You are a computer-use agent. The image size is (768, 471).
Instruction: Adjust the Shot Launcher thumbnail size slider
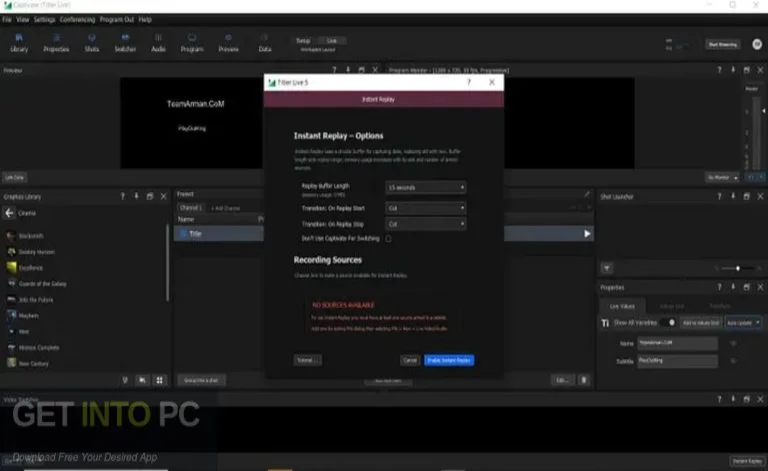tap(738, 268)
